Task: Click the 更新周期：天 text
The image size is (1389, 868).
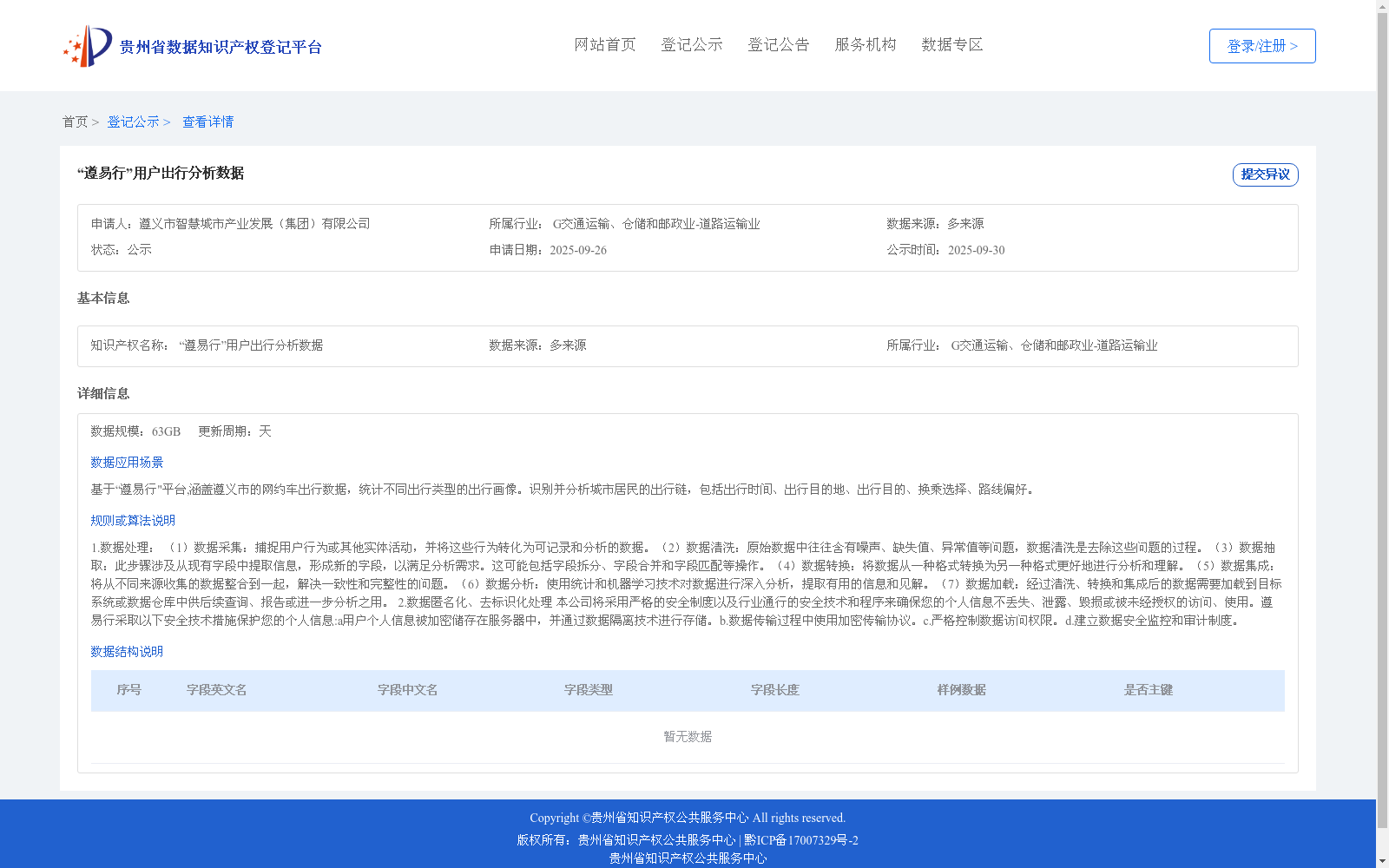Action: [x=234, y=431]
